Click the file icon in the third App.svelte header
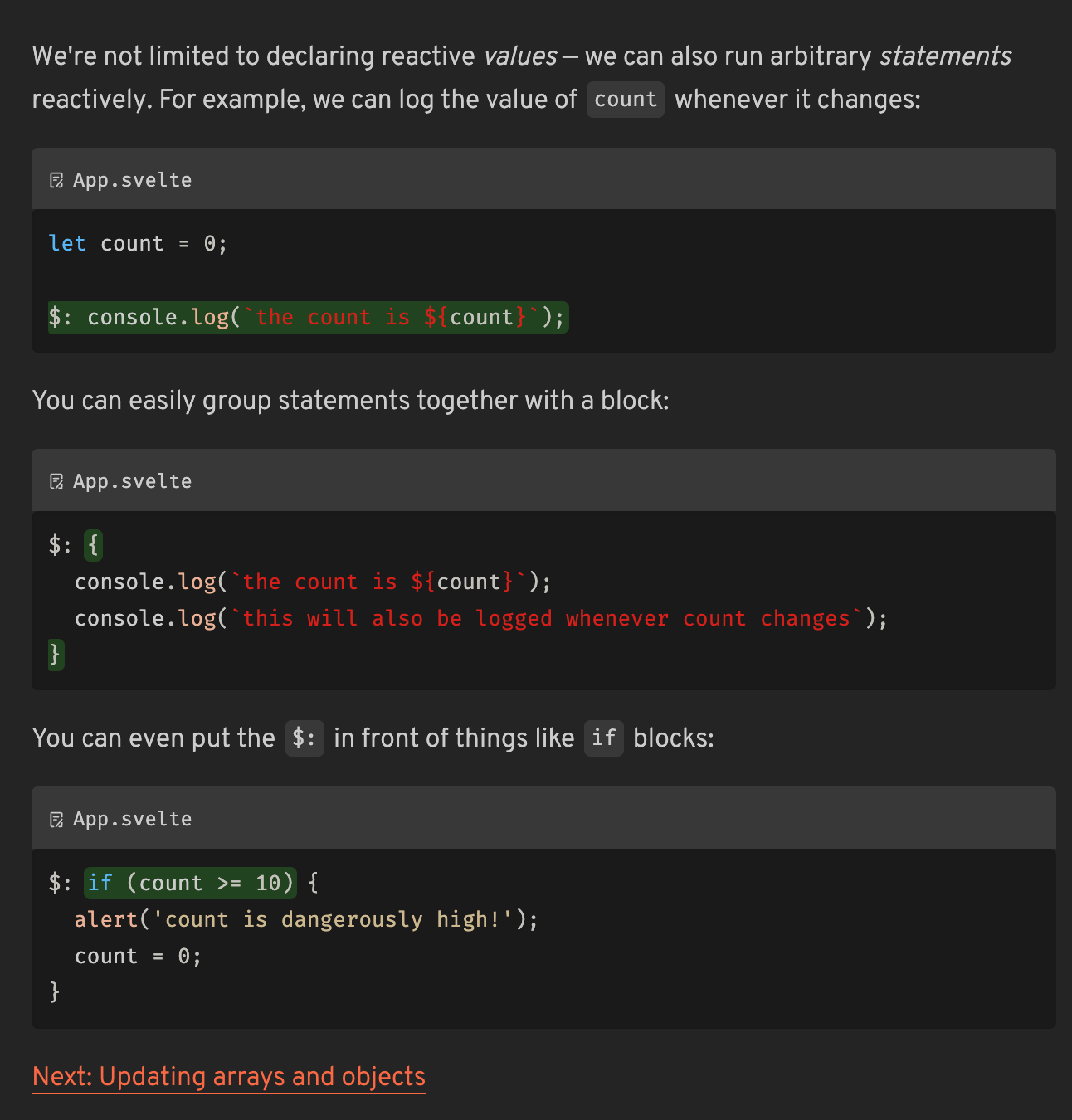This screenshot has width=1072, height=1120. [56, 819]
